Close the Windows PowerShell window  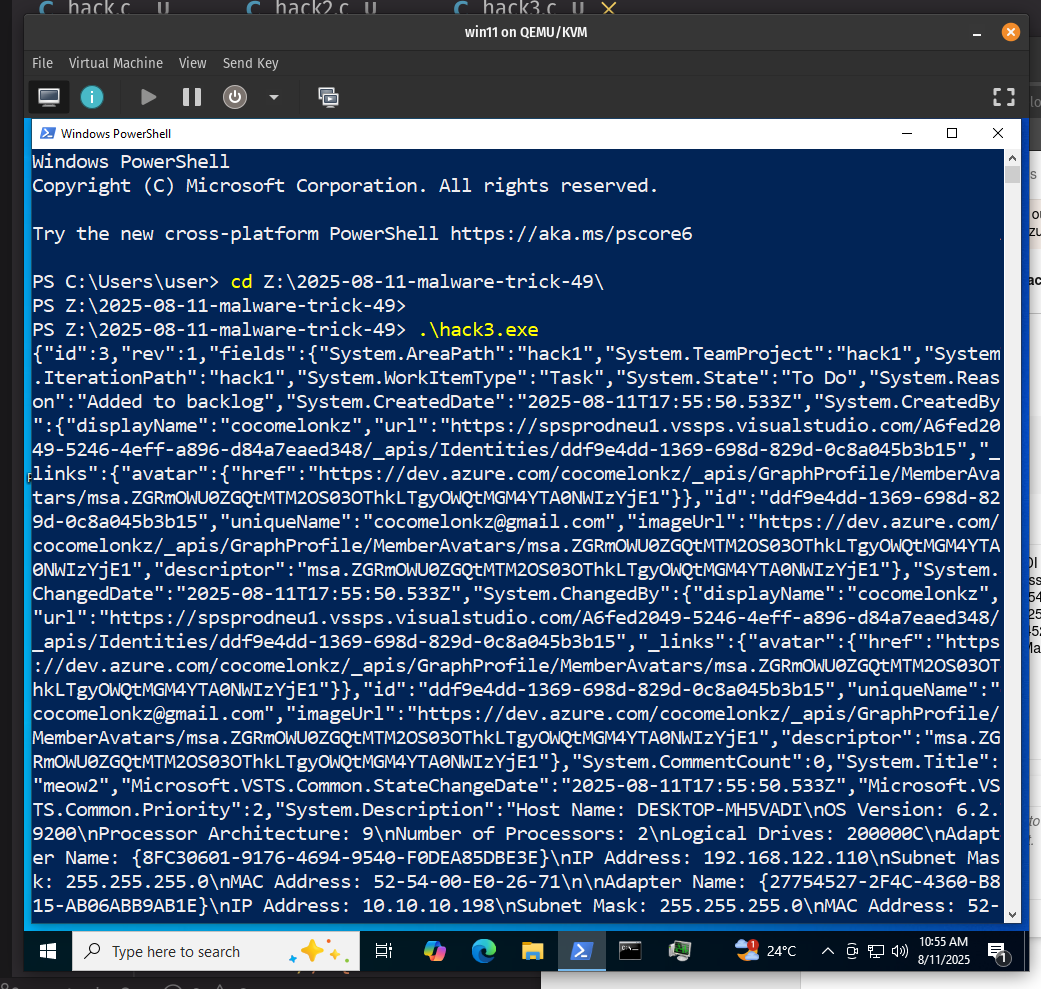point(997,133)
